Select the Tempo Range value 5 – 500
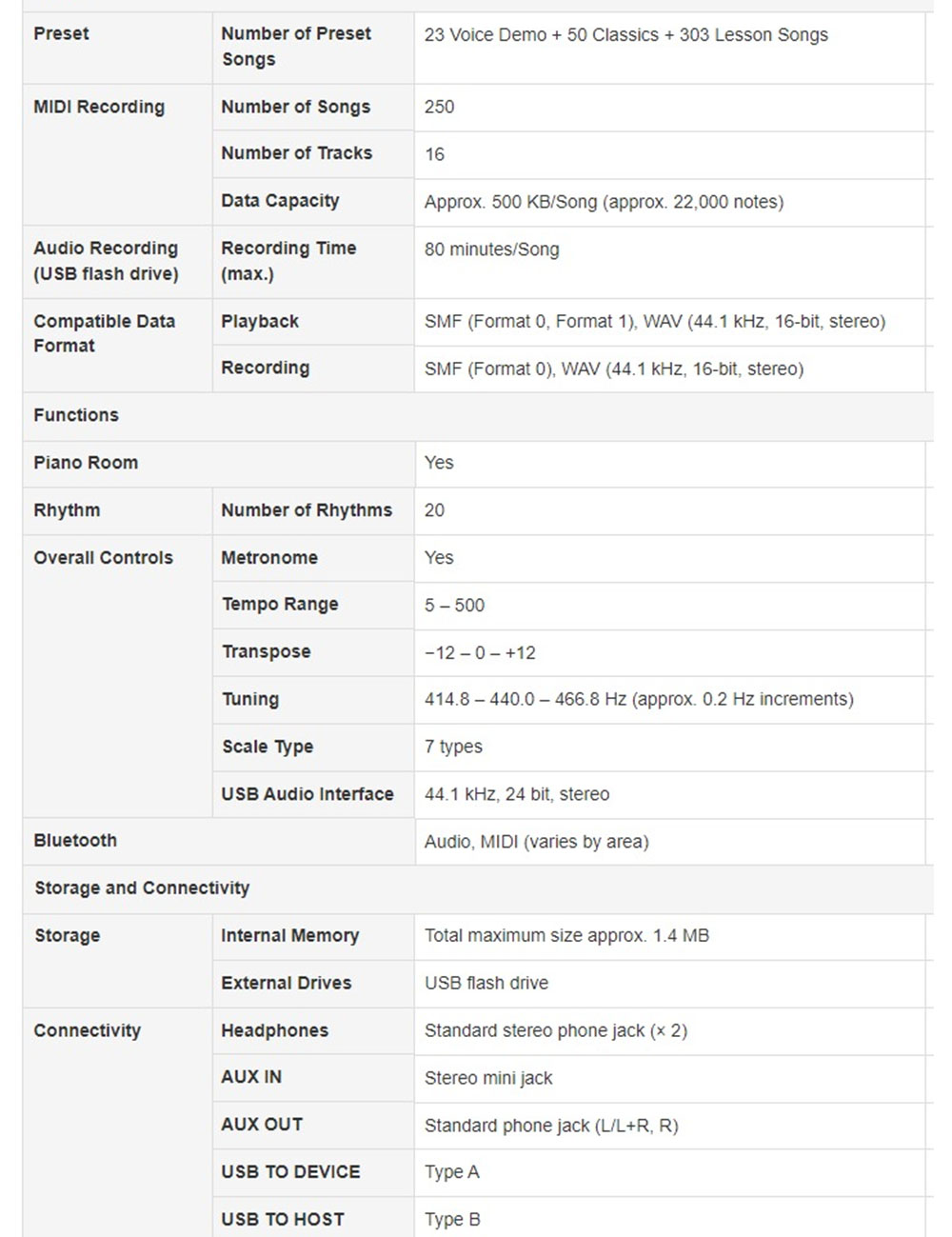Screen dimensions: 952x1237 click(x=454, y=606)
